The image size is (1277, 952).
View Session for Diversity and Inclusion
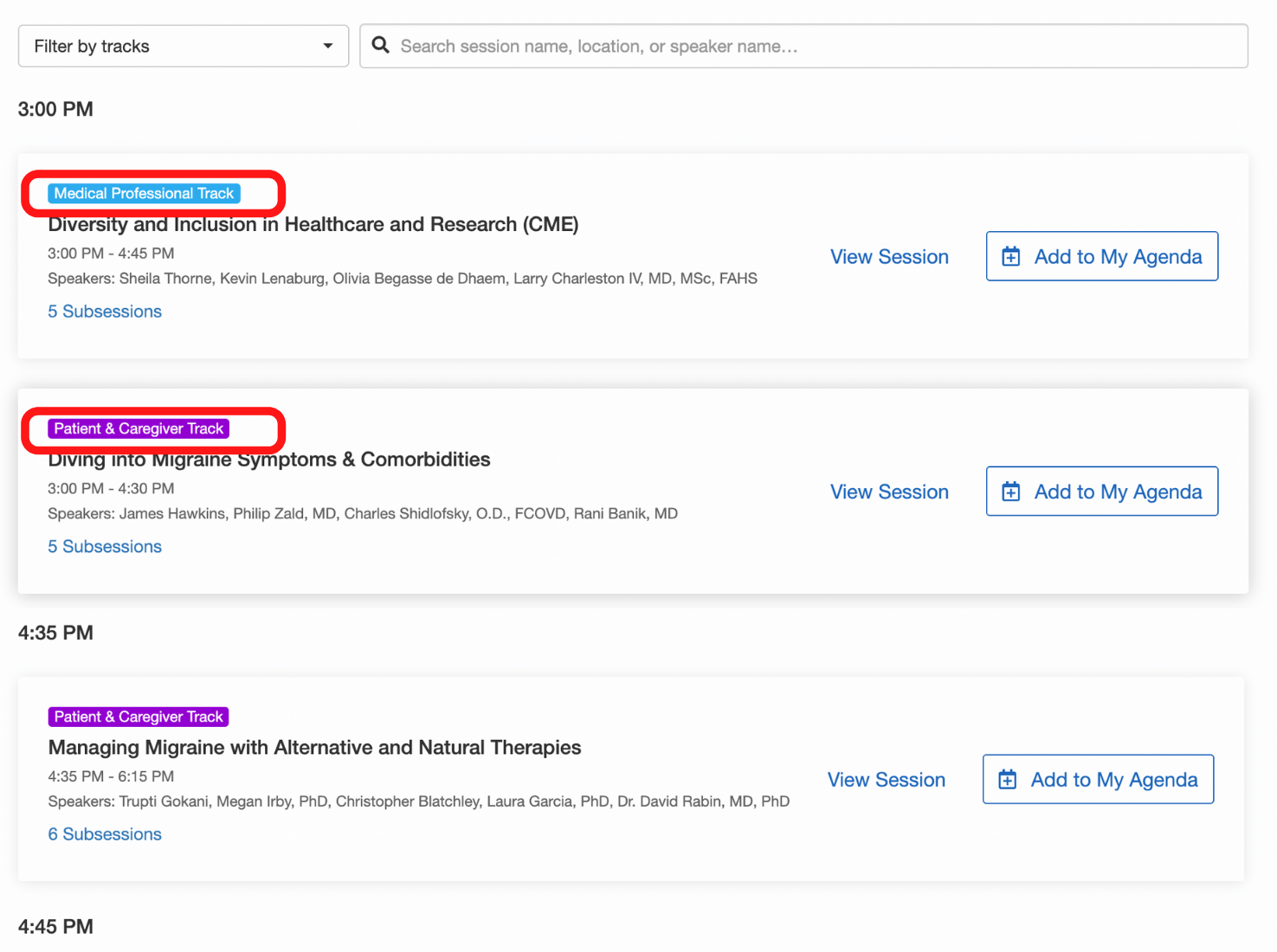click(889, 257)
